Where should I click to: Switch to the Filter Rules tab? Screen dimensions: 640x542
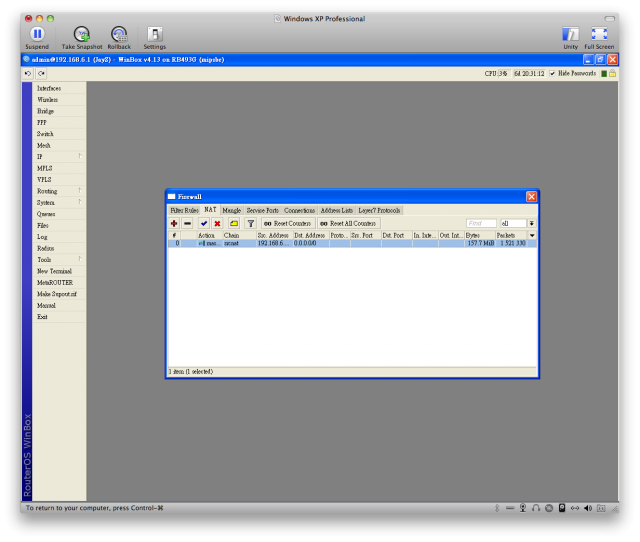(x=184, y=210)
